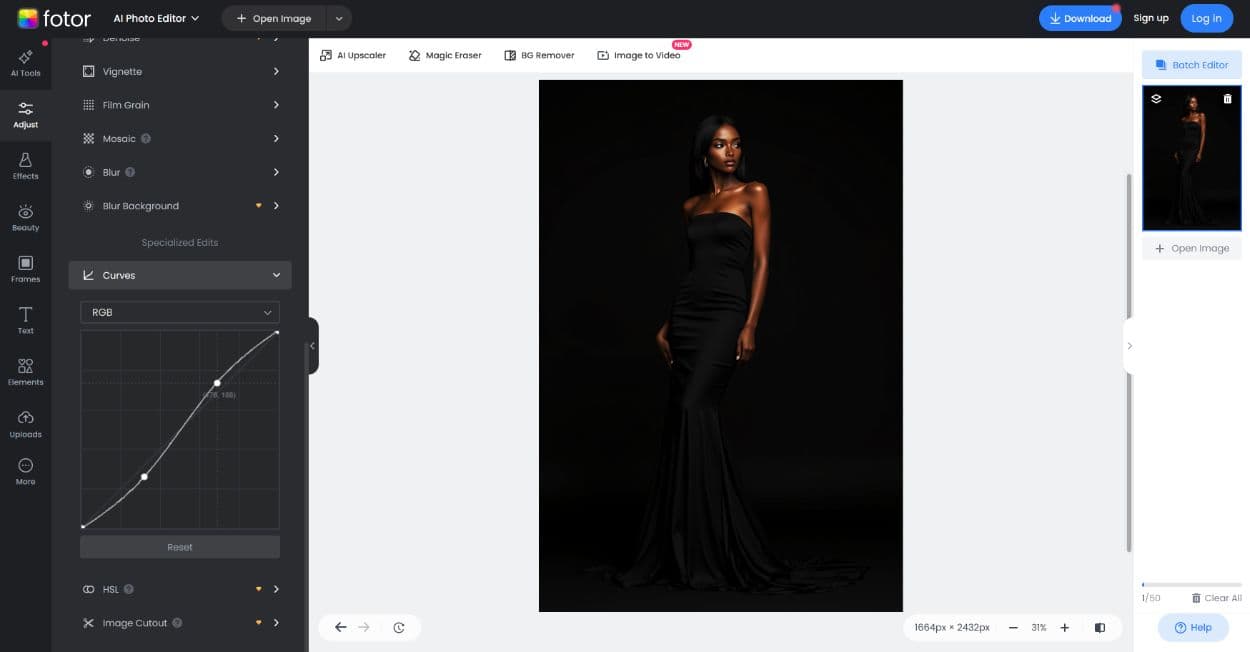Click the Uploads sidebar icon

pos(25,424)
